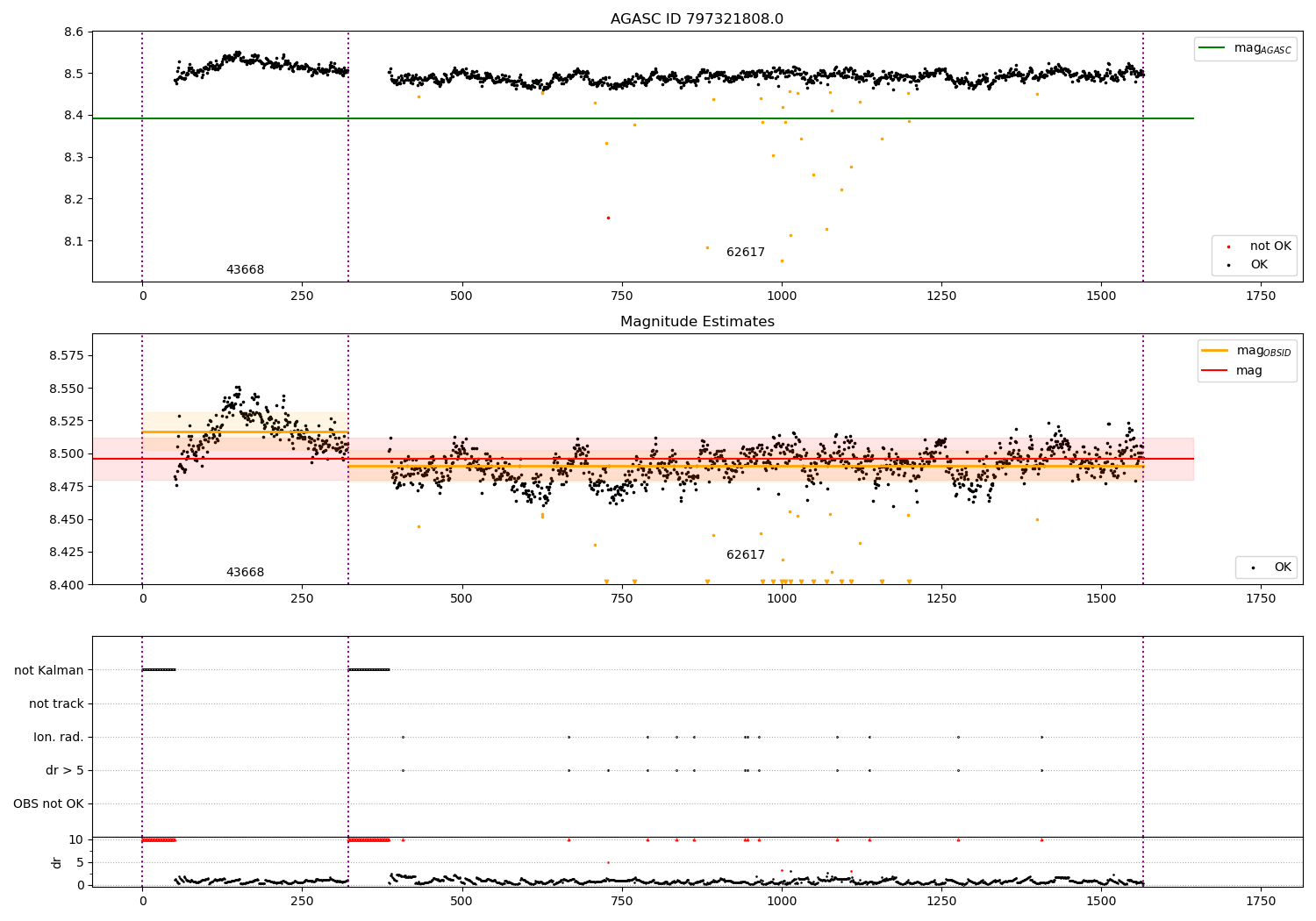The width and height of the screenshot is (1316, 921).
Task: Click the 'not Kalman' row label
Action: (49, 670)
